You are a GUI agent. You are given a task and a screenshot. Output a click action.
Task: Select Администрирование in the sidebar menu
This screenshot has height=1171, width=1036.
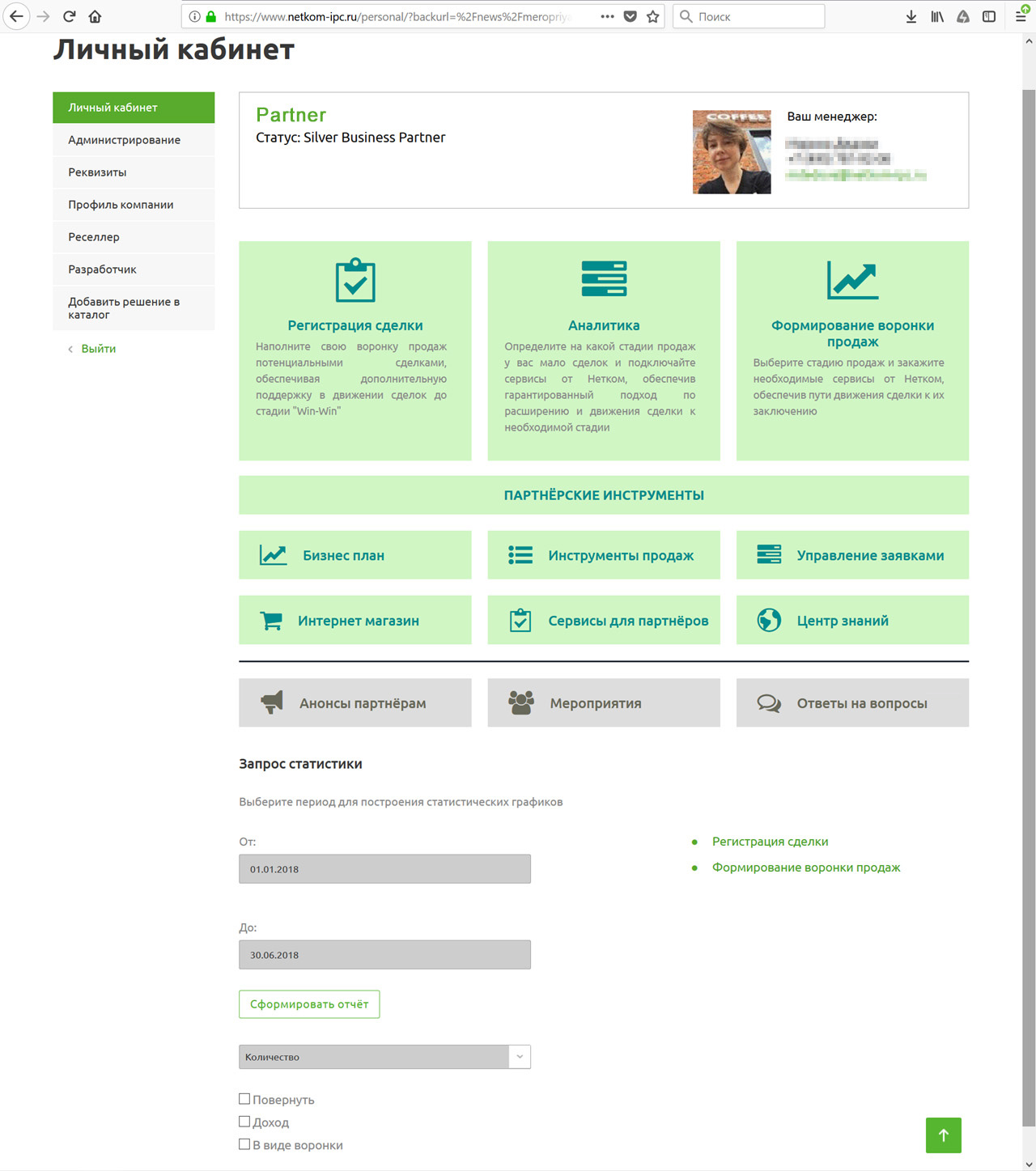tap(125, 140)
